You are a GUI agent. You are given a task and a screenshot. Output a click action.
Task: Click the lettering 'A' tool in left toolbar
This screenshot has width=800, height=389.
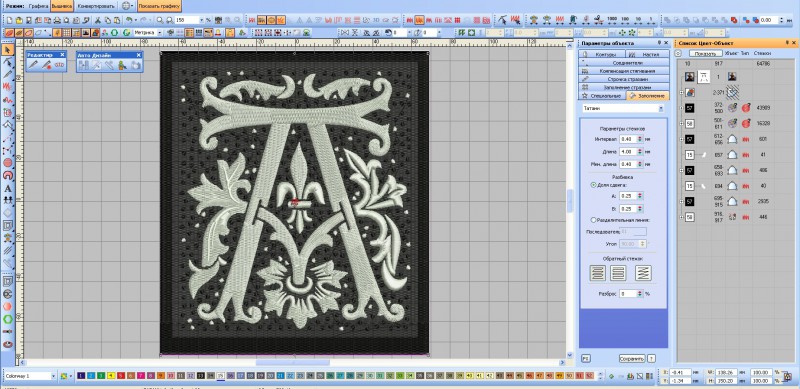pyautogui.click(x=8, y=188)
